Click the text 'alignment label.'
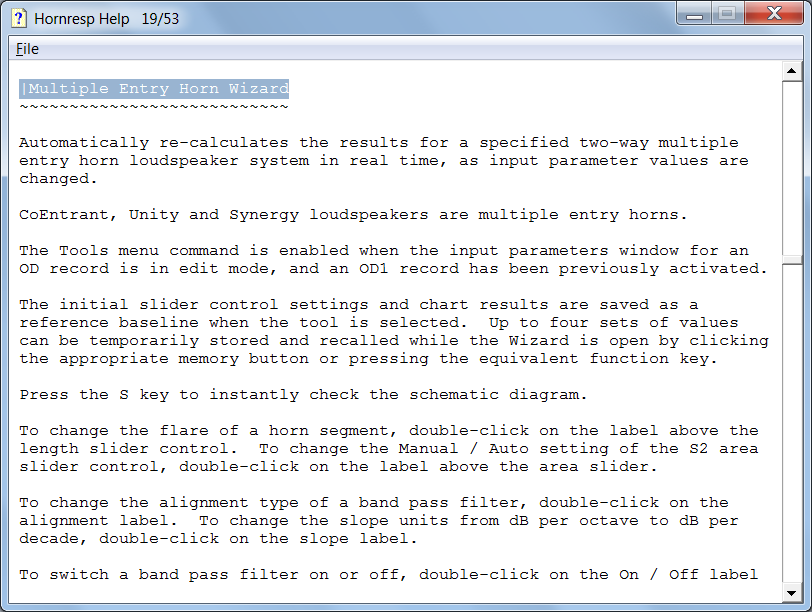The image size is (812, 612). click(98, 521)
